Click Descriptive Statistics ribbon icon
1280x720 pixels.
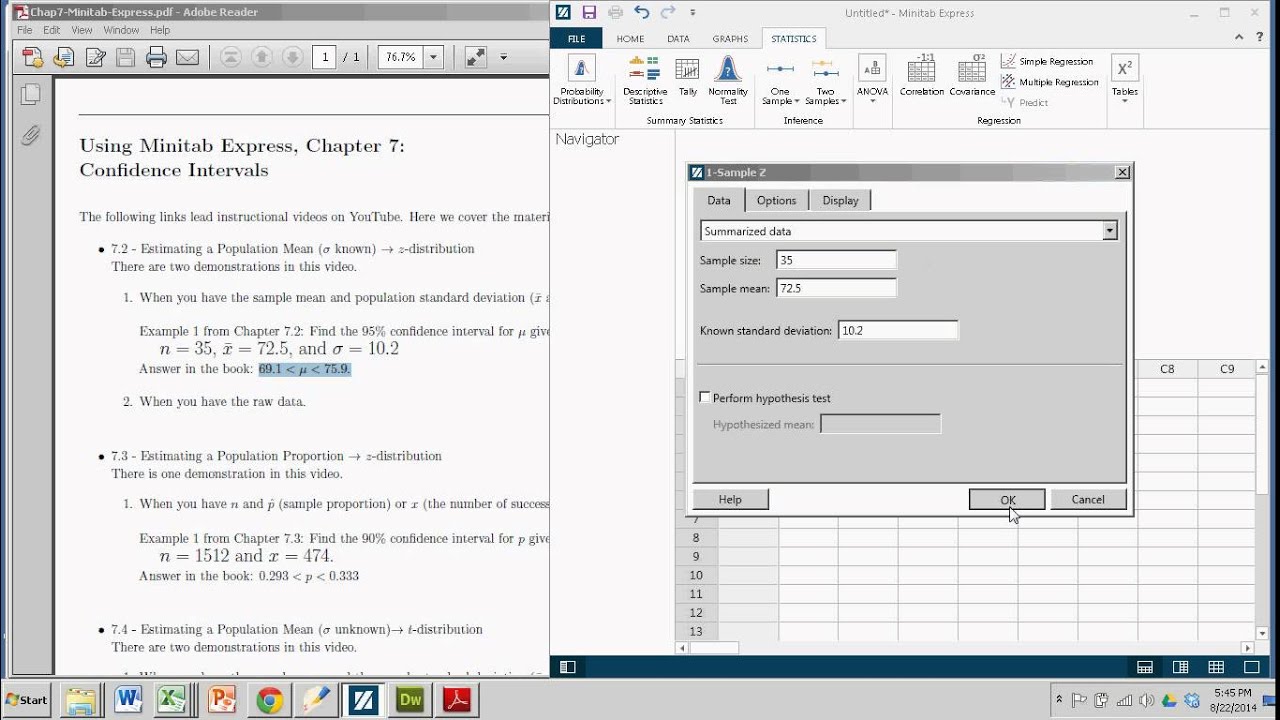[x=645, y=80]
